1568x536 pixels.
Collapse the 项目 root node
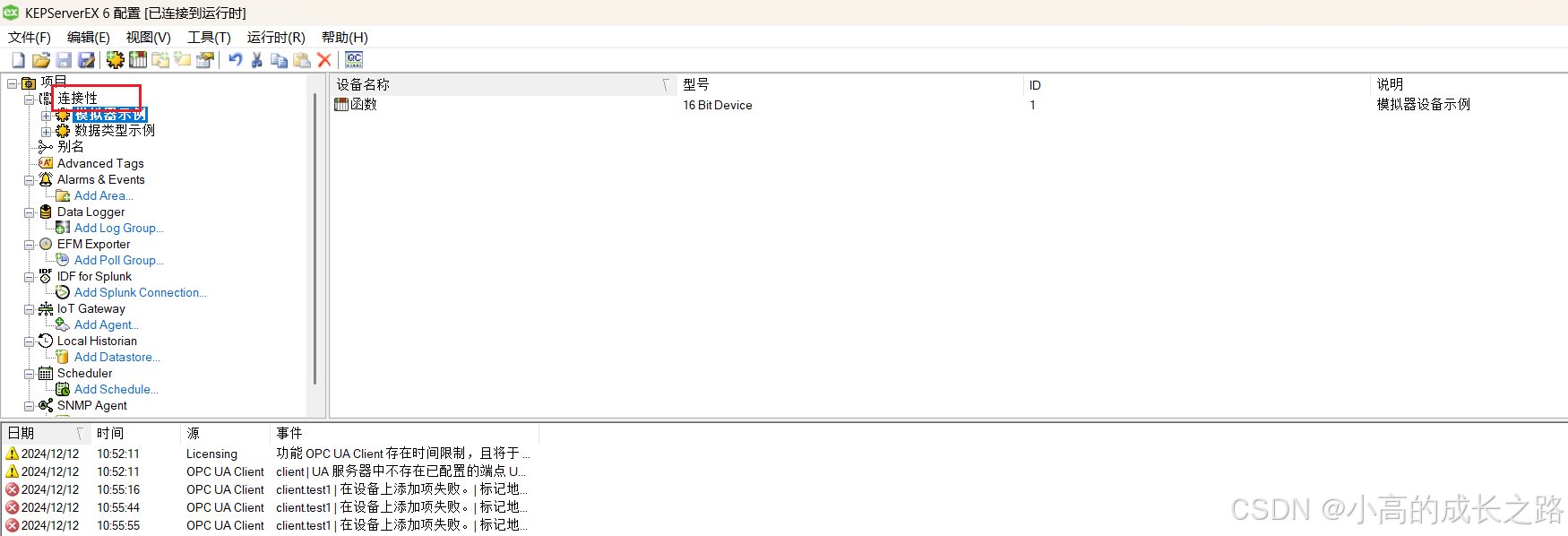coord(13,83)
